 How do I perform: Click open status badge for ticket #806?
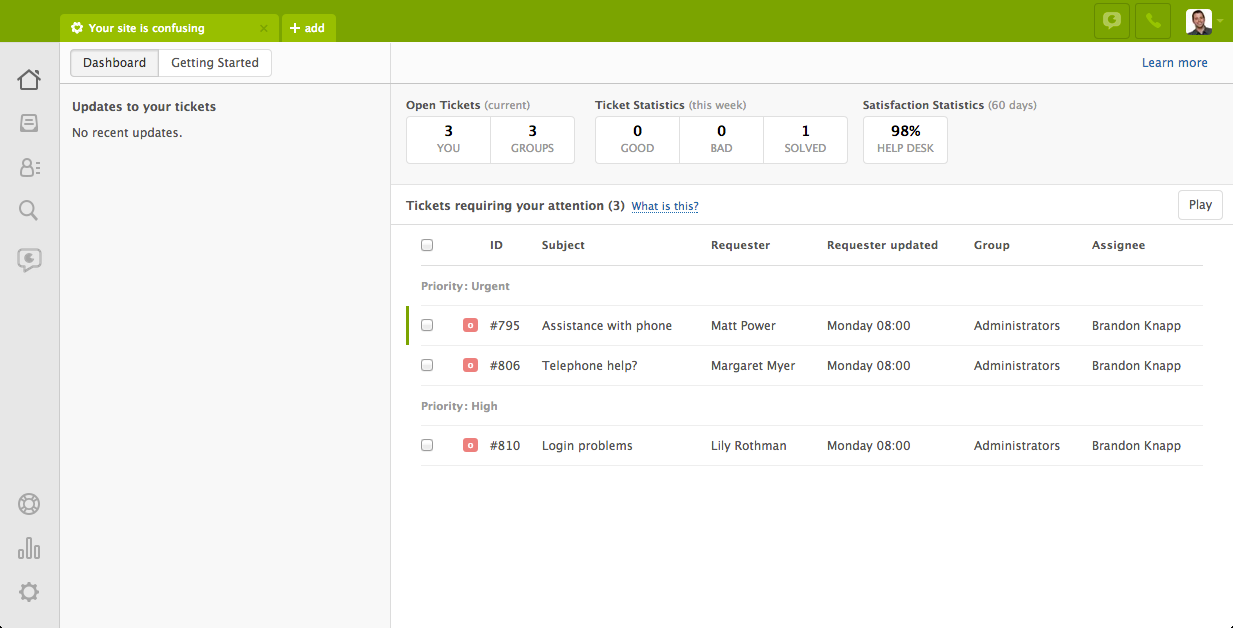[470, 365]
